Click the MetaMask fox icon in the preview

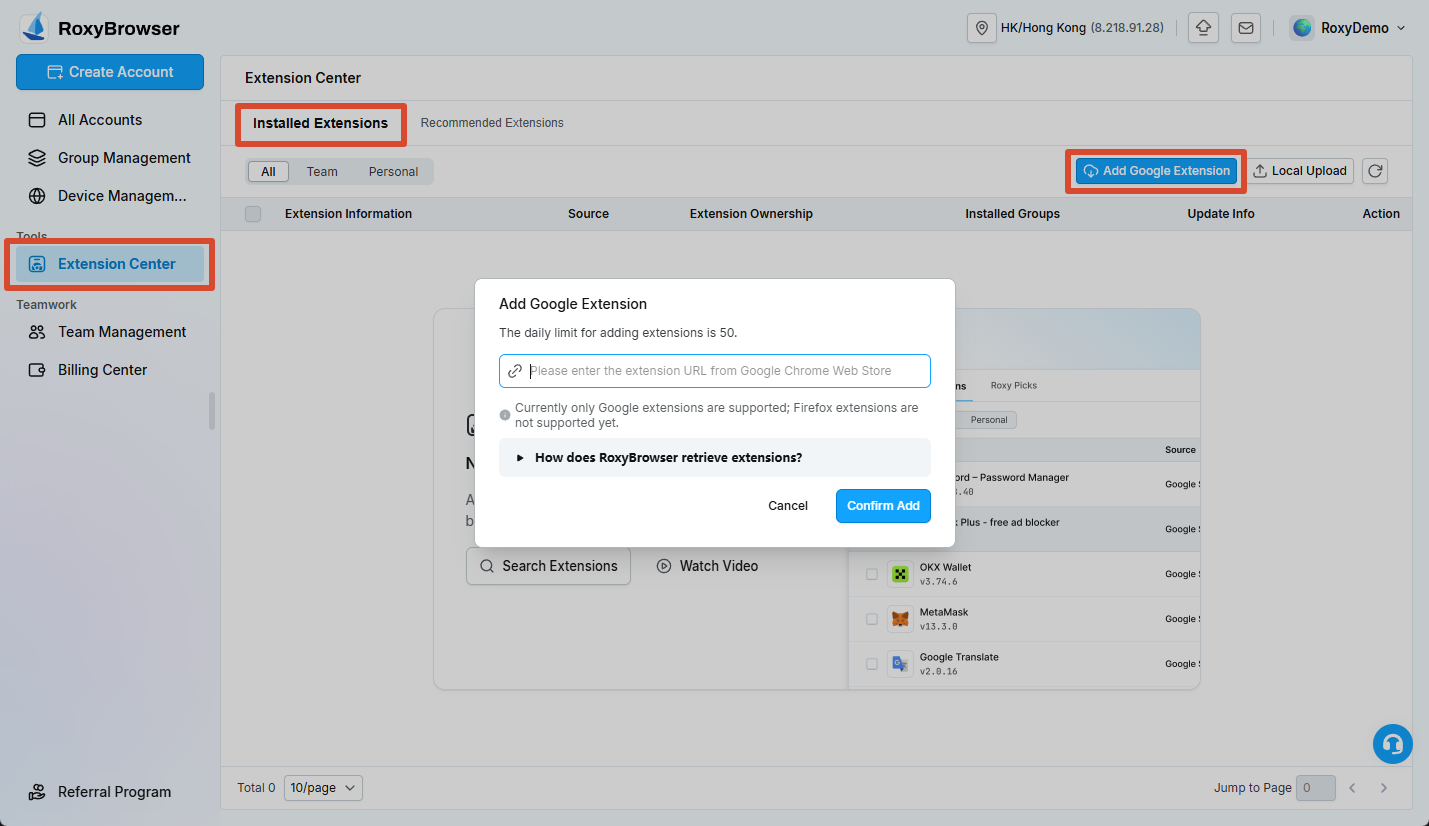pyautogui.click(x=901, y=619)
